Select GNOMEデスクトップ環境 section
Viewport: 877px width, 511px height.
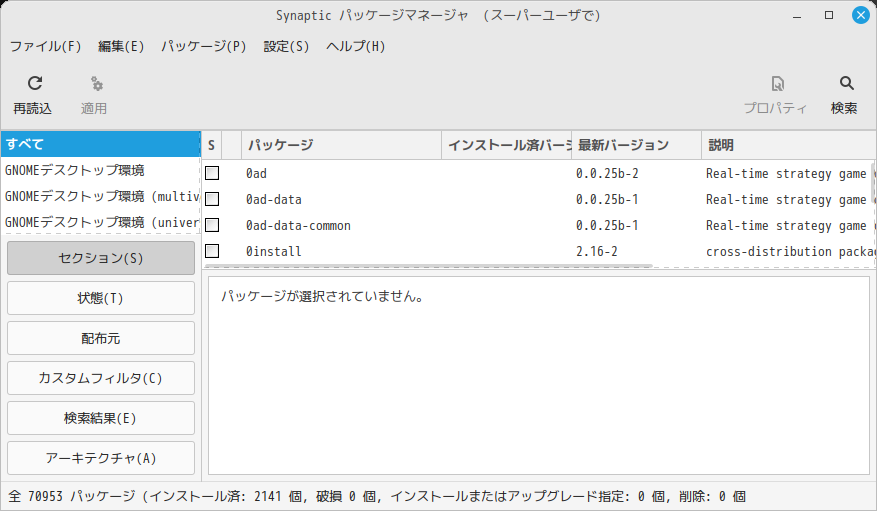101,170
